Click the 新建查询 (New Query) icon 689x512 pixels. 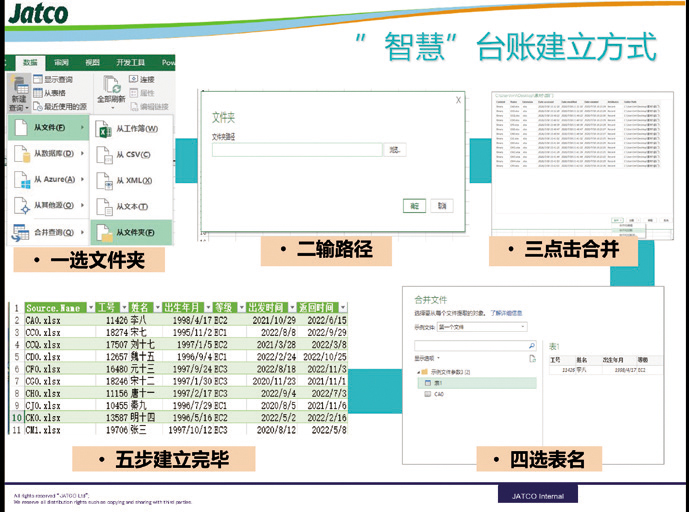(19, 88)
